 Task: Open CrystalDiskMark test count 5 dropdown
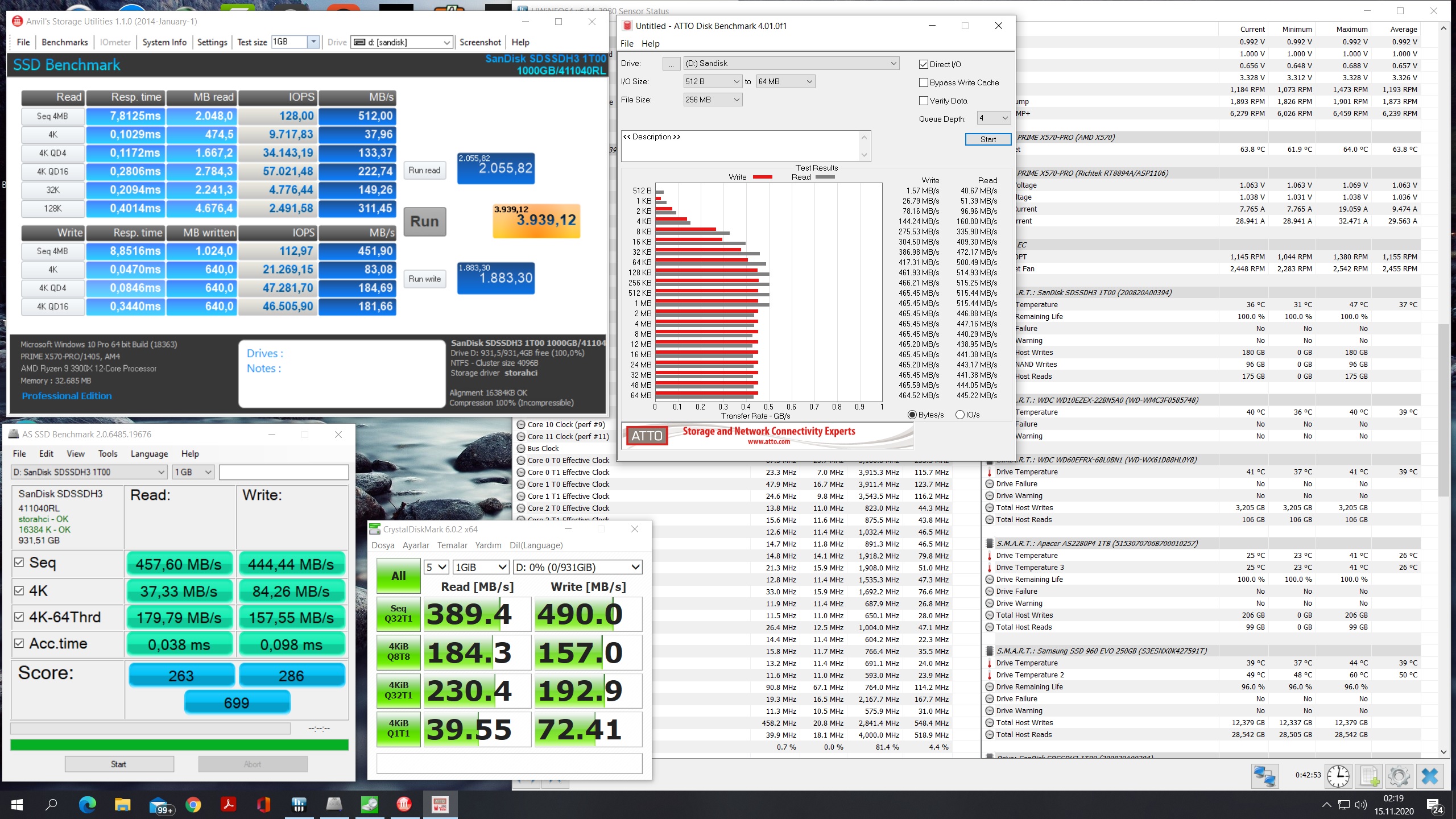click(437, 567)
